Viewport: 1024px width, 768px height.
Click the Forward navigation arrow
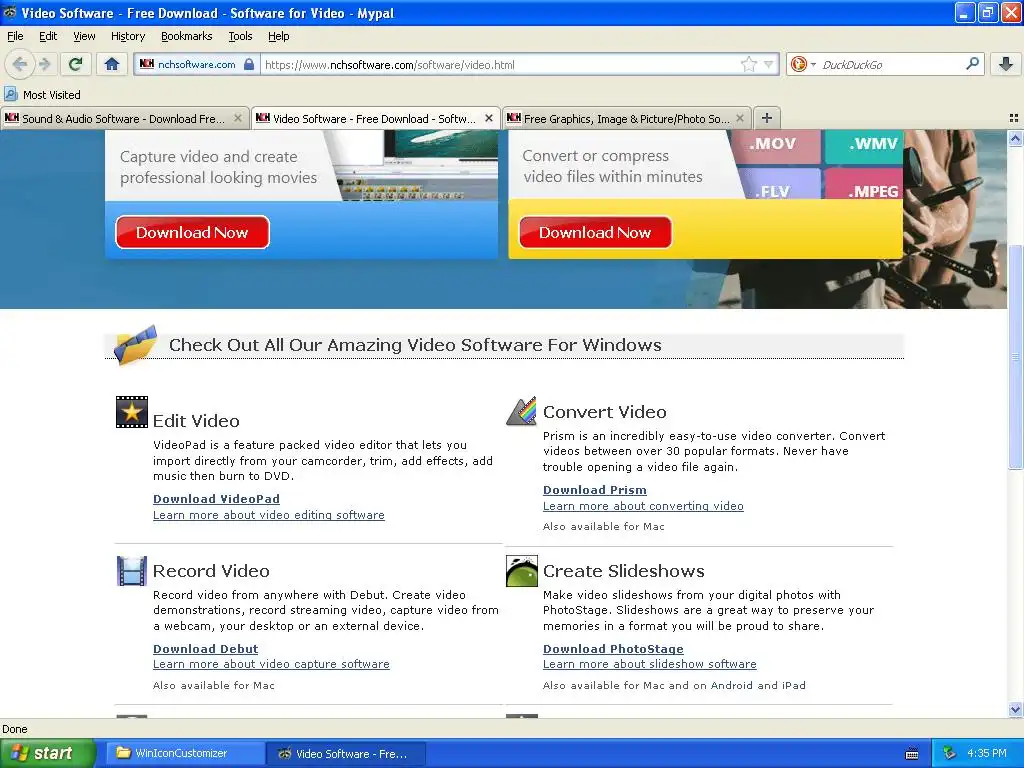[x=44, y=64]
